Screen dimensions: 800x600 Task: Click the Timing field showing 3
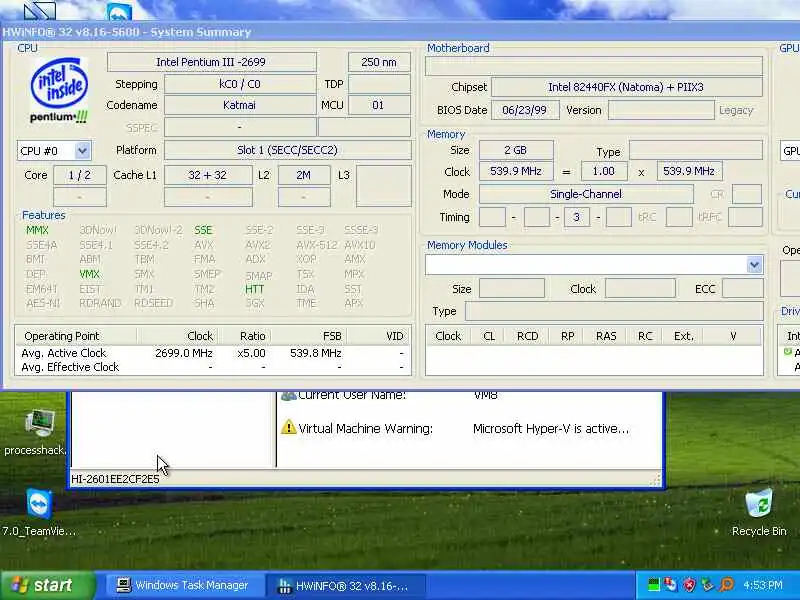577,217
